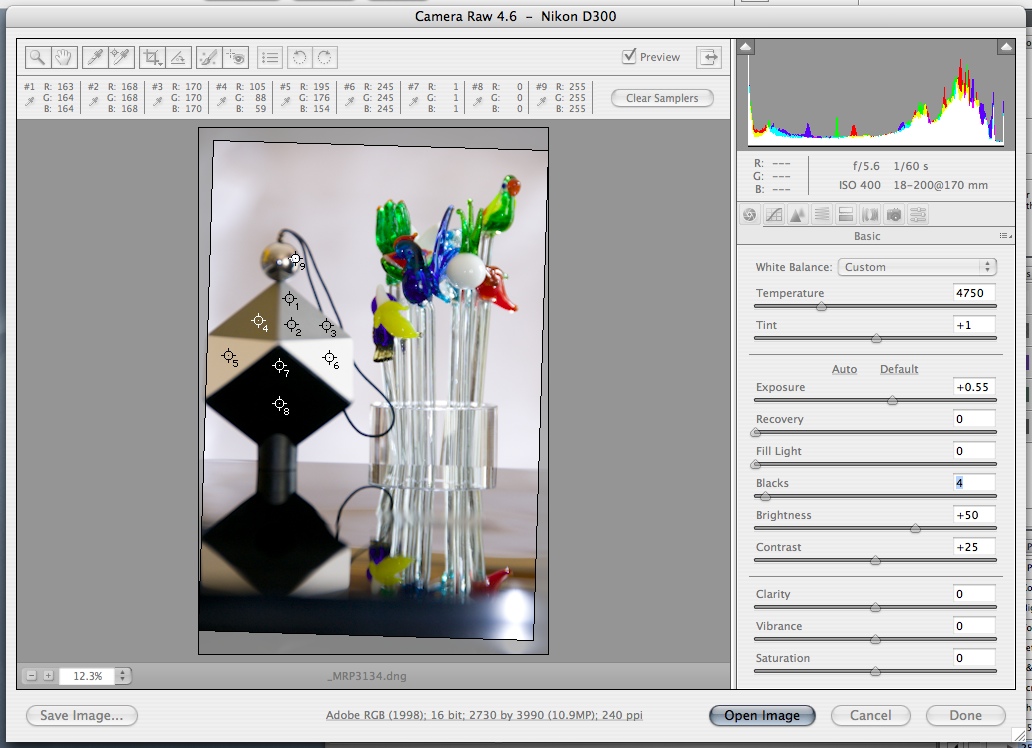This screenshot has width=1032, height=748.
Task: Open the zoom level dropdown
Action: tap(123, 676)
